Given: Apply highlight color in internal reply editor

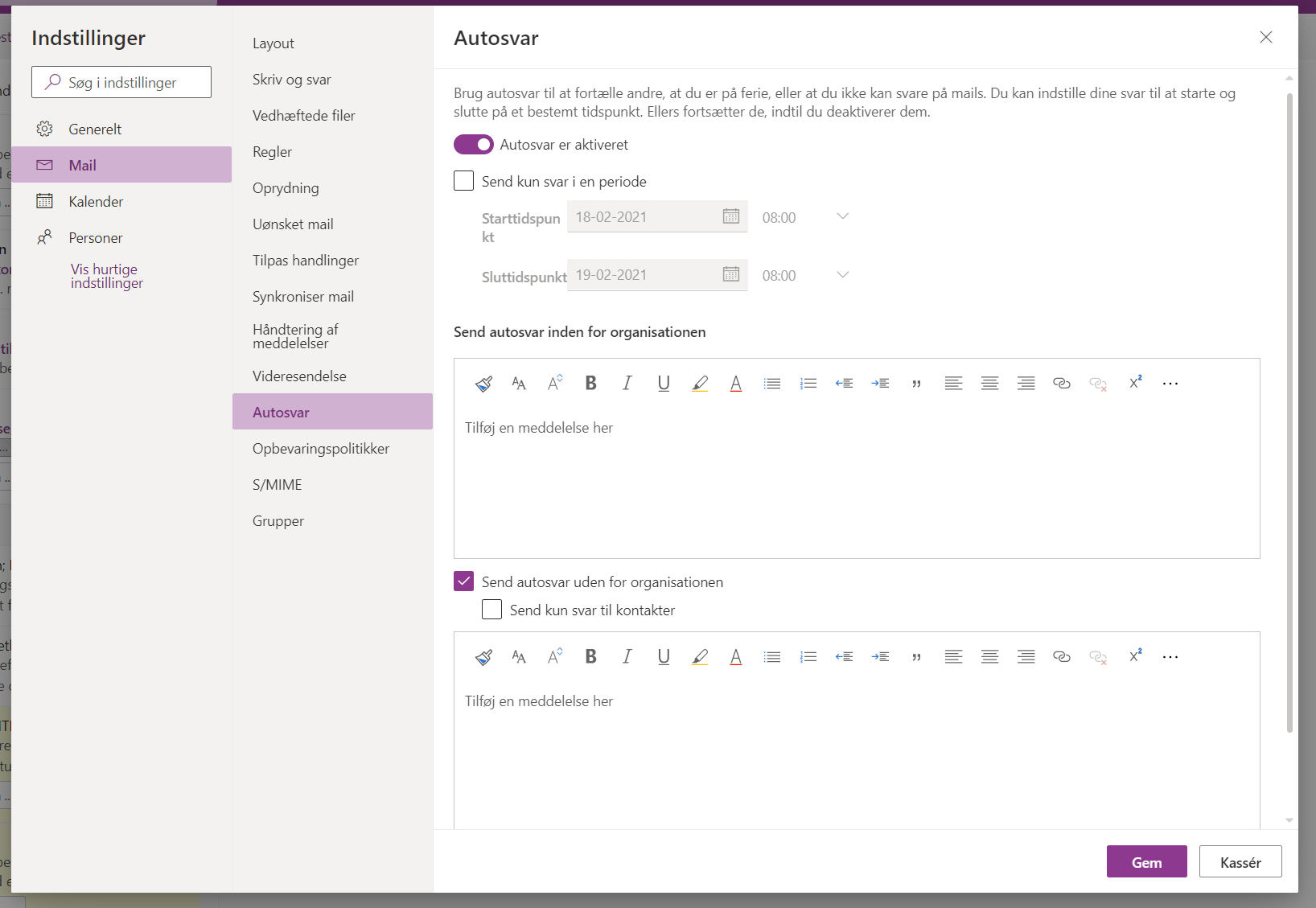Looking at the screenshot, I should point(700,384).
